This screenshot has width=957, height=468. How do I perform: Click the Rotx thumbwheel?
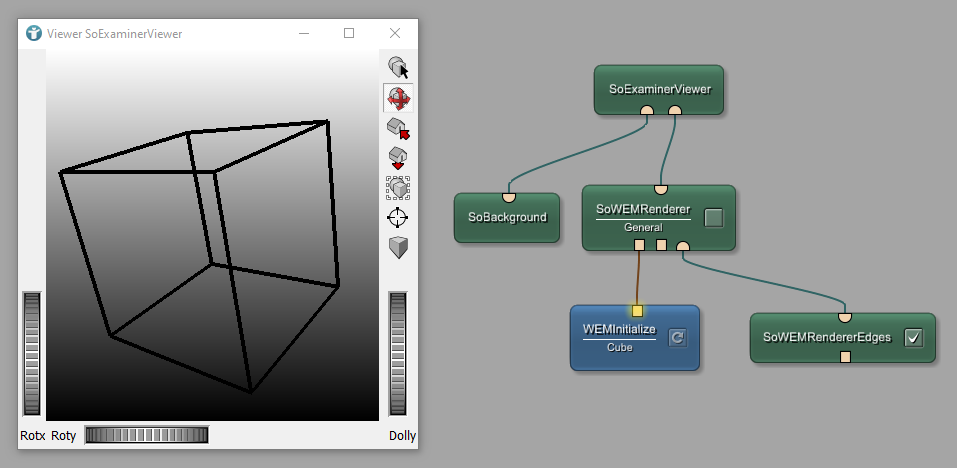tap(33, 354)
